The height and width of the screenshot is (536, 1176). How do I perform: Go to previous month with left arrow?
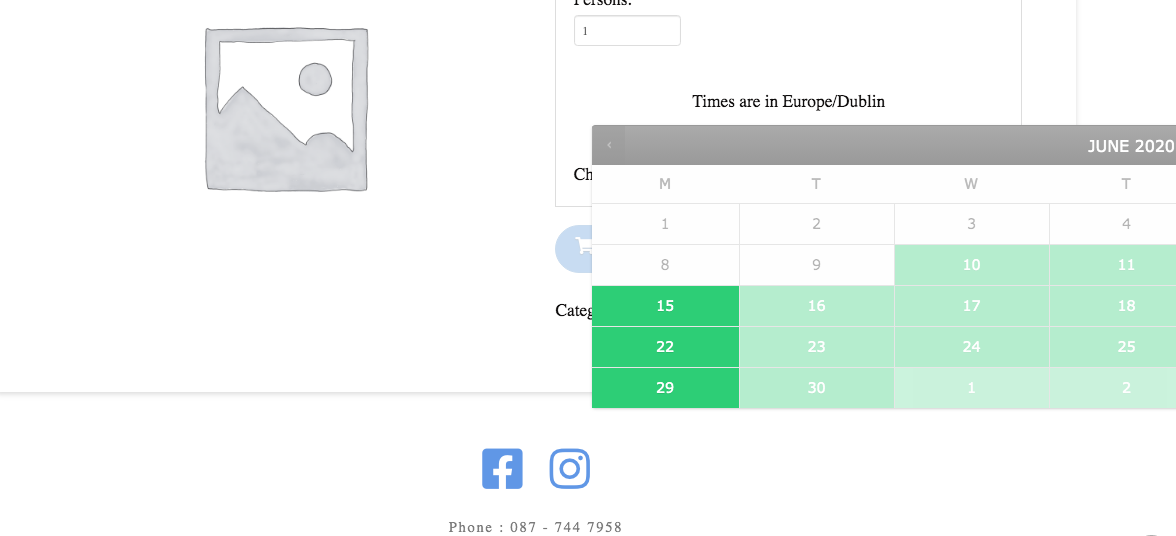(x=609, y=145)
